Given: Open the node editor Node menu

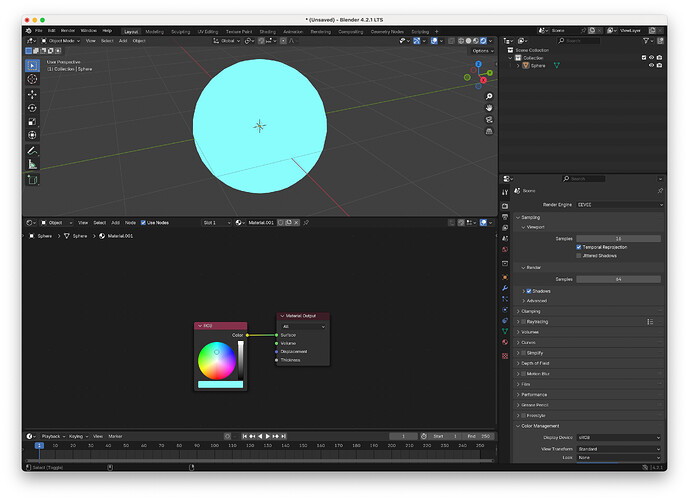Looking at the screenshot, I should coord(130,223).
